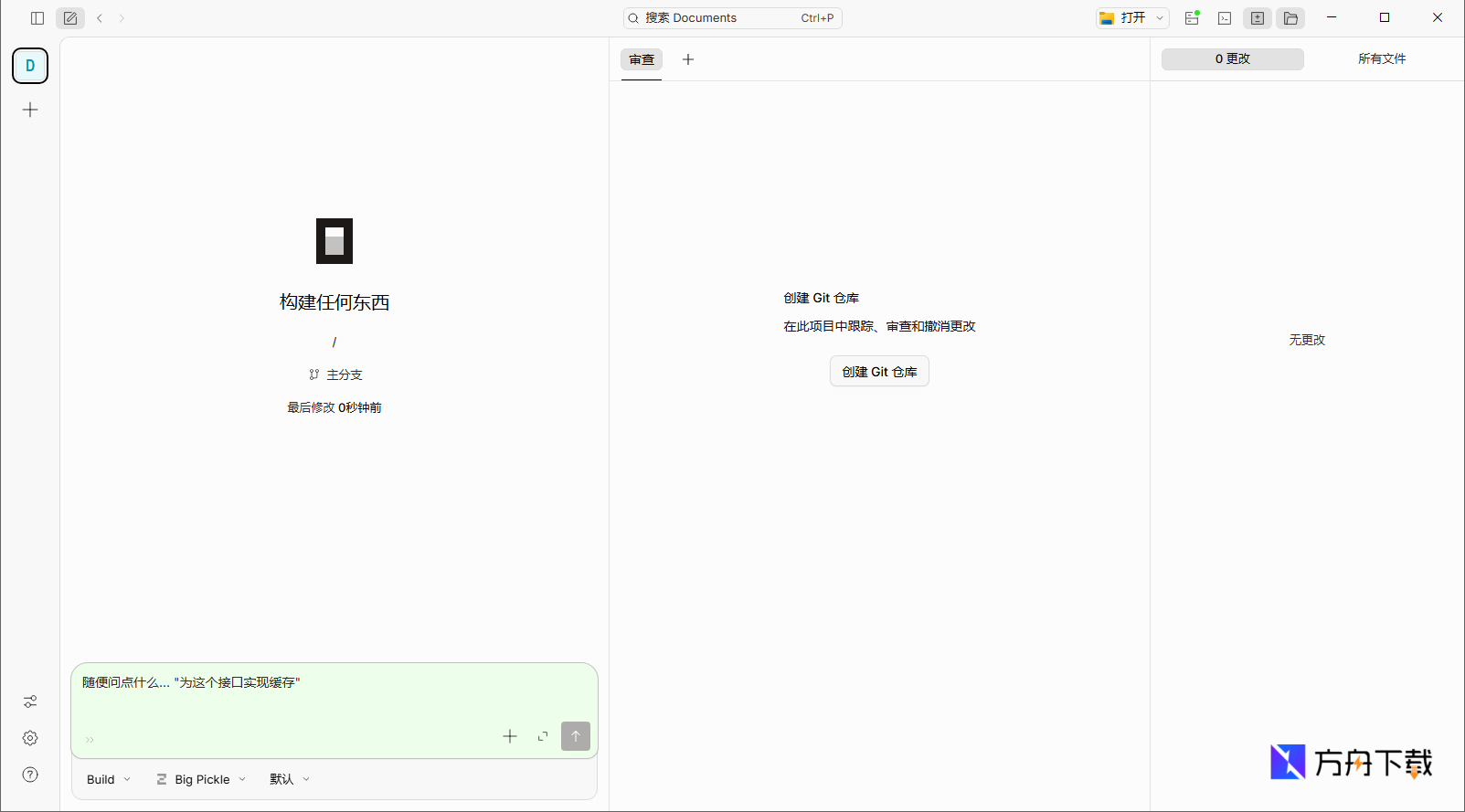
Task: Switch to the 审查 tab
Action: pyautogui.click(x=642, y=59)
